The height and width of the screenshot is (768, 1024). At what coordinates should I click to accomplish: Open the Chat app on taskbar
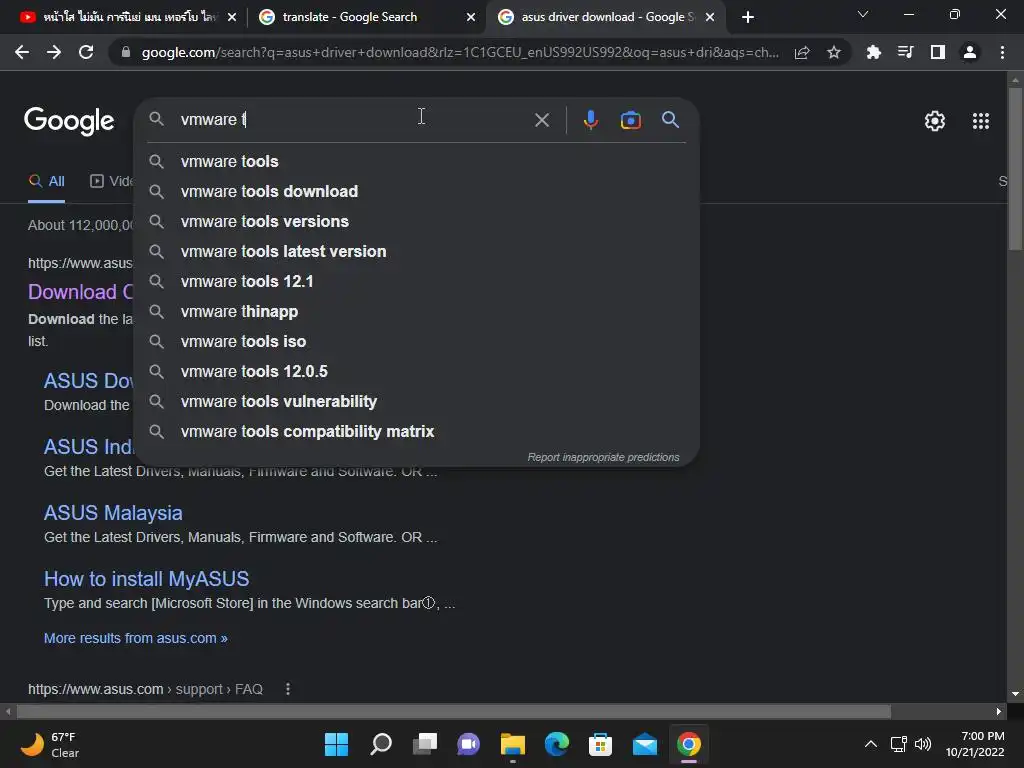pos(468,744)
